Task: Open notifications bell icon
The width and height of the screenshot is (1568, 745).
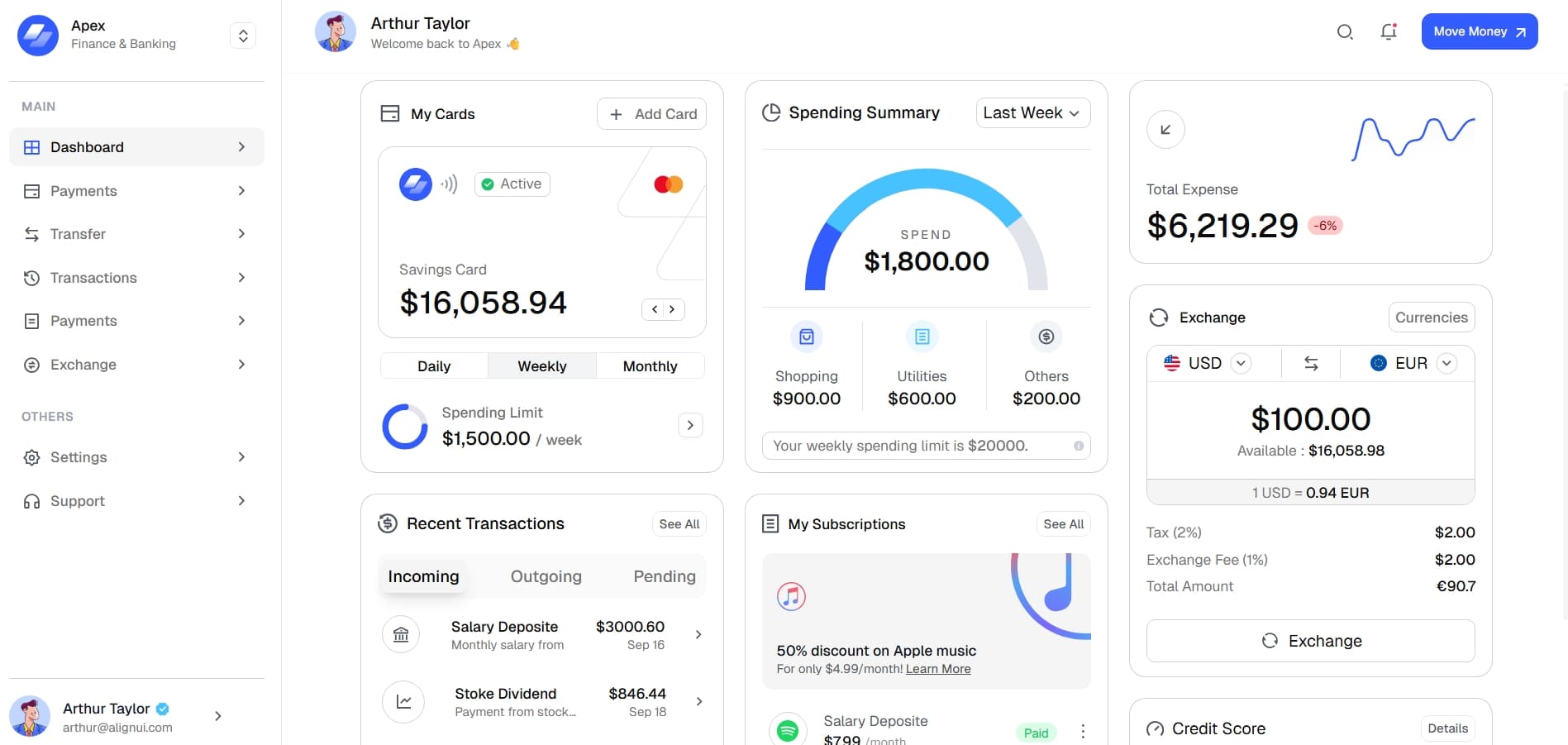Action: click(x=1389, y=32)
